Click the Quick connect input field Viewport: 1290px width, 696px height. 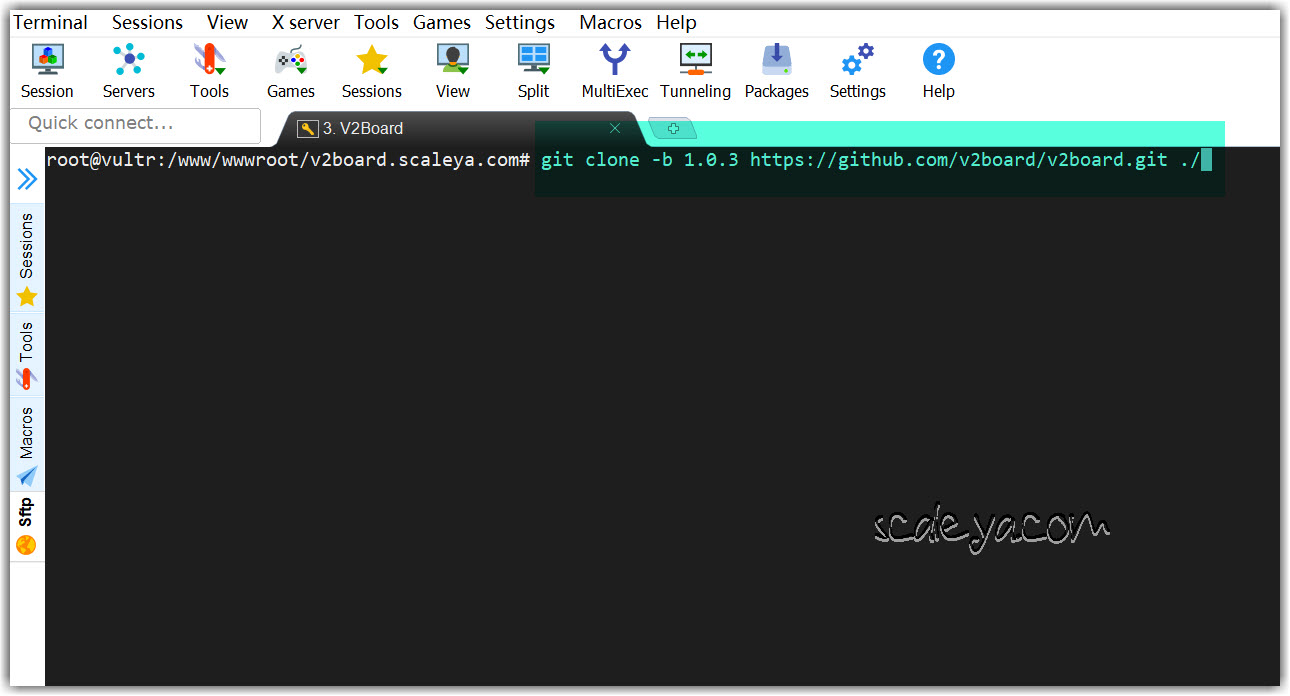(x=135, y=124)
